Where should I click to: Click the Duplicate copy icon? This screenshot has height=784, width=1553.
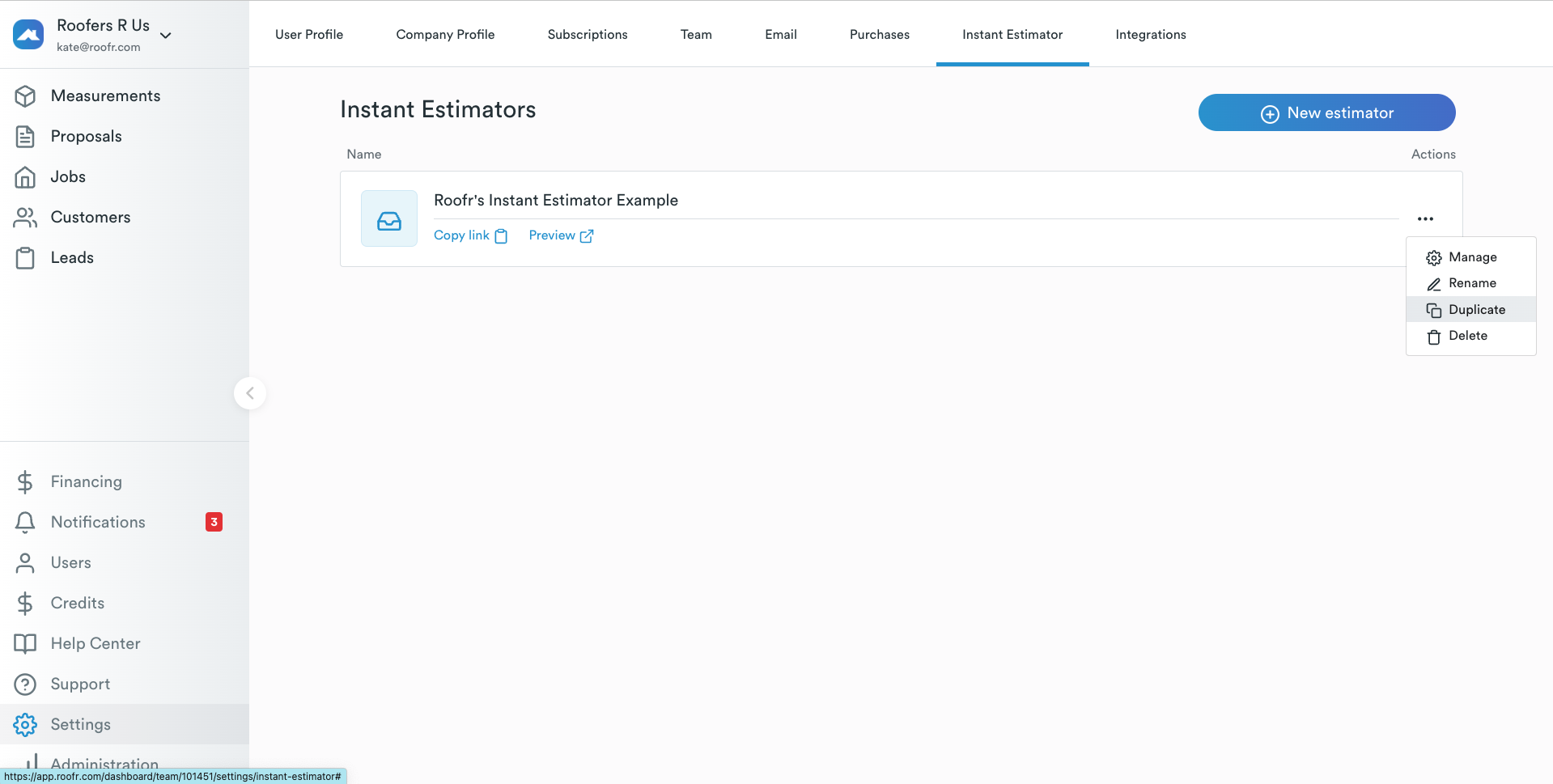[x=1434, y=311]
